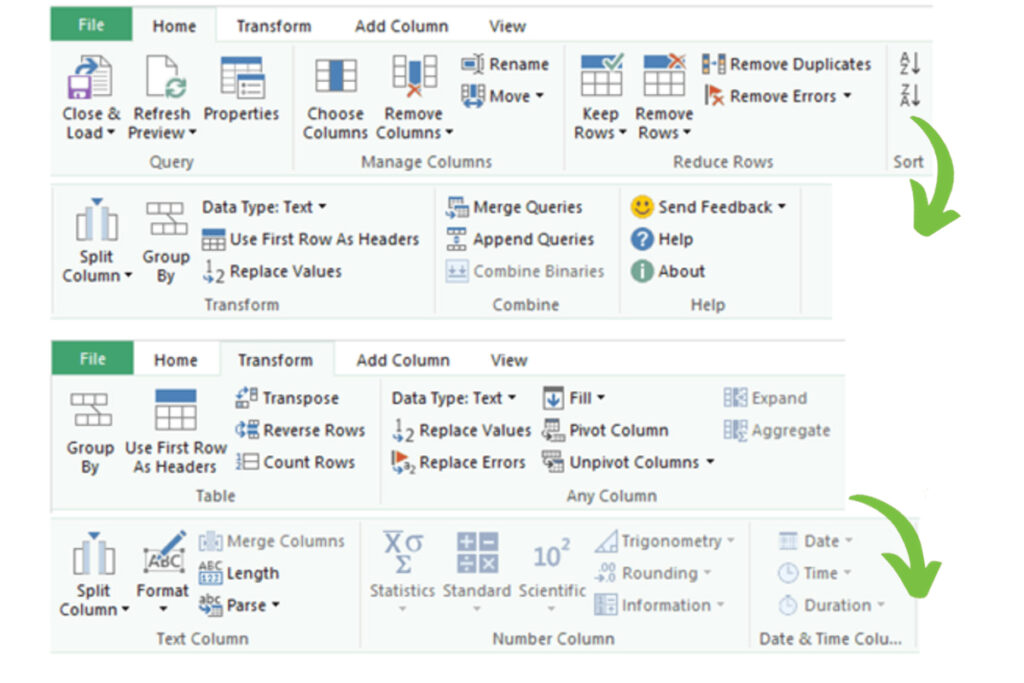Click the Refresh Preview icon
The image size is (1024, 683).
point(162,77)
